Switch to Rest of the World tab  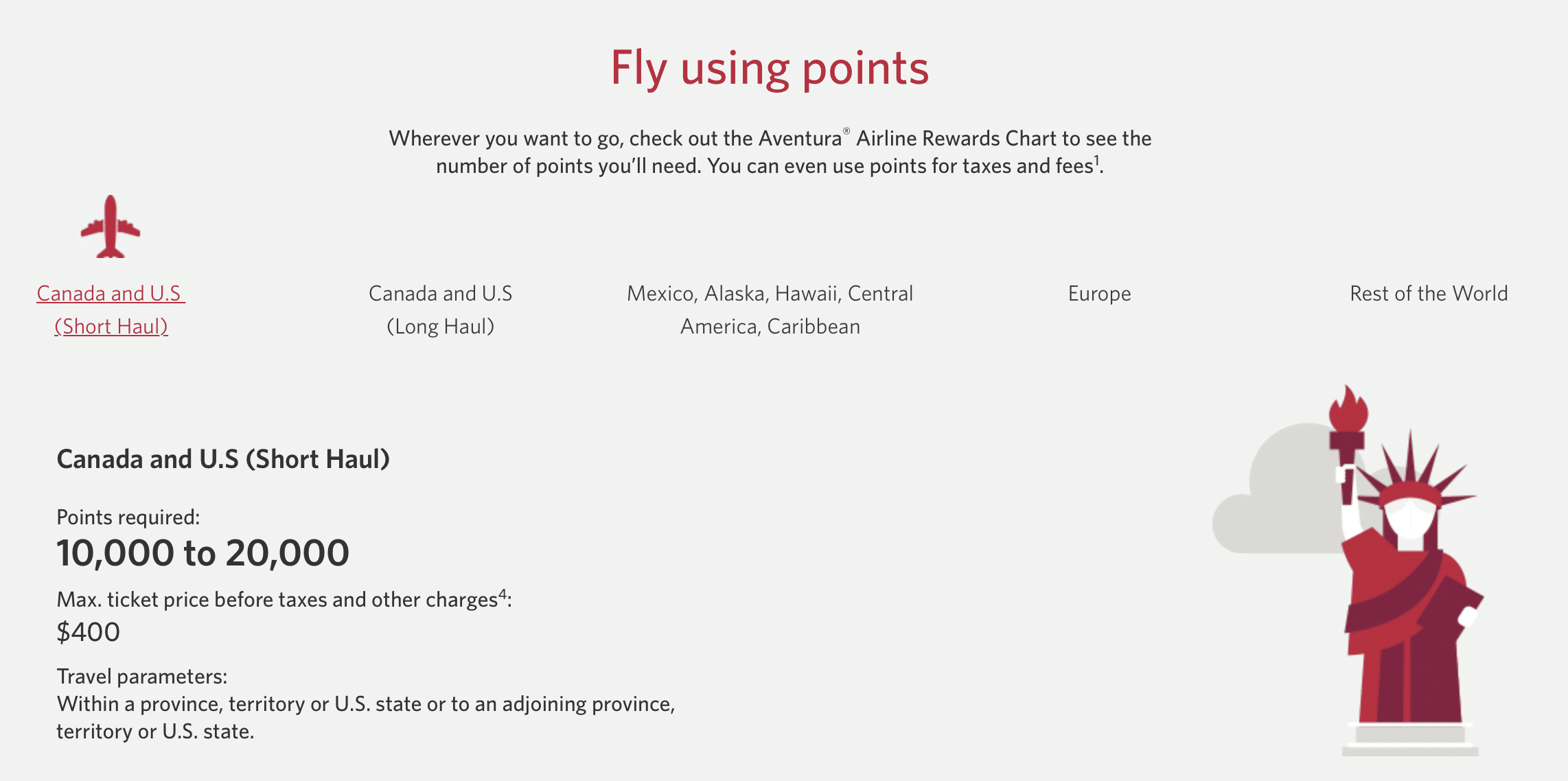tap(1429, 294)
